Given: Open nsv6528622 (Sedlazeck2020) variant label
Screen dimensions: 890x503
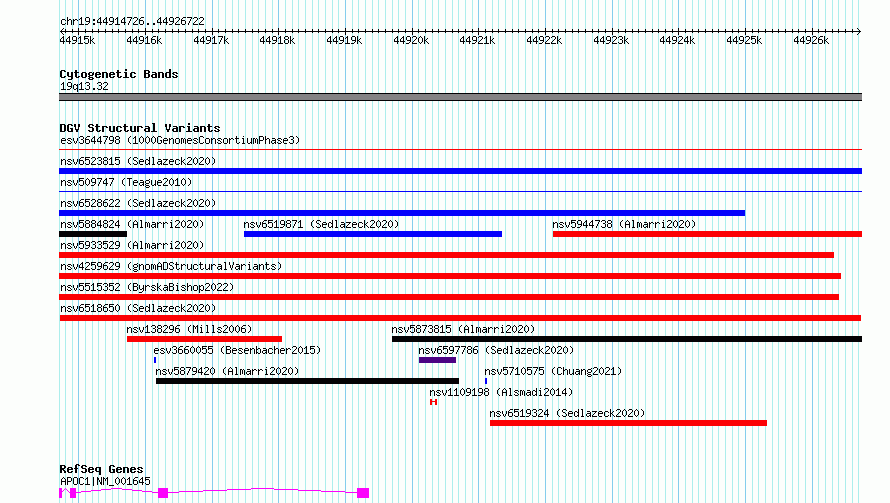Looking at the screenshot, I should click(138, 203).
